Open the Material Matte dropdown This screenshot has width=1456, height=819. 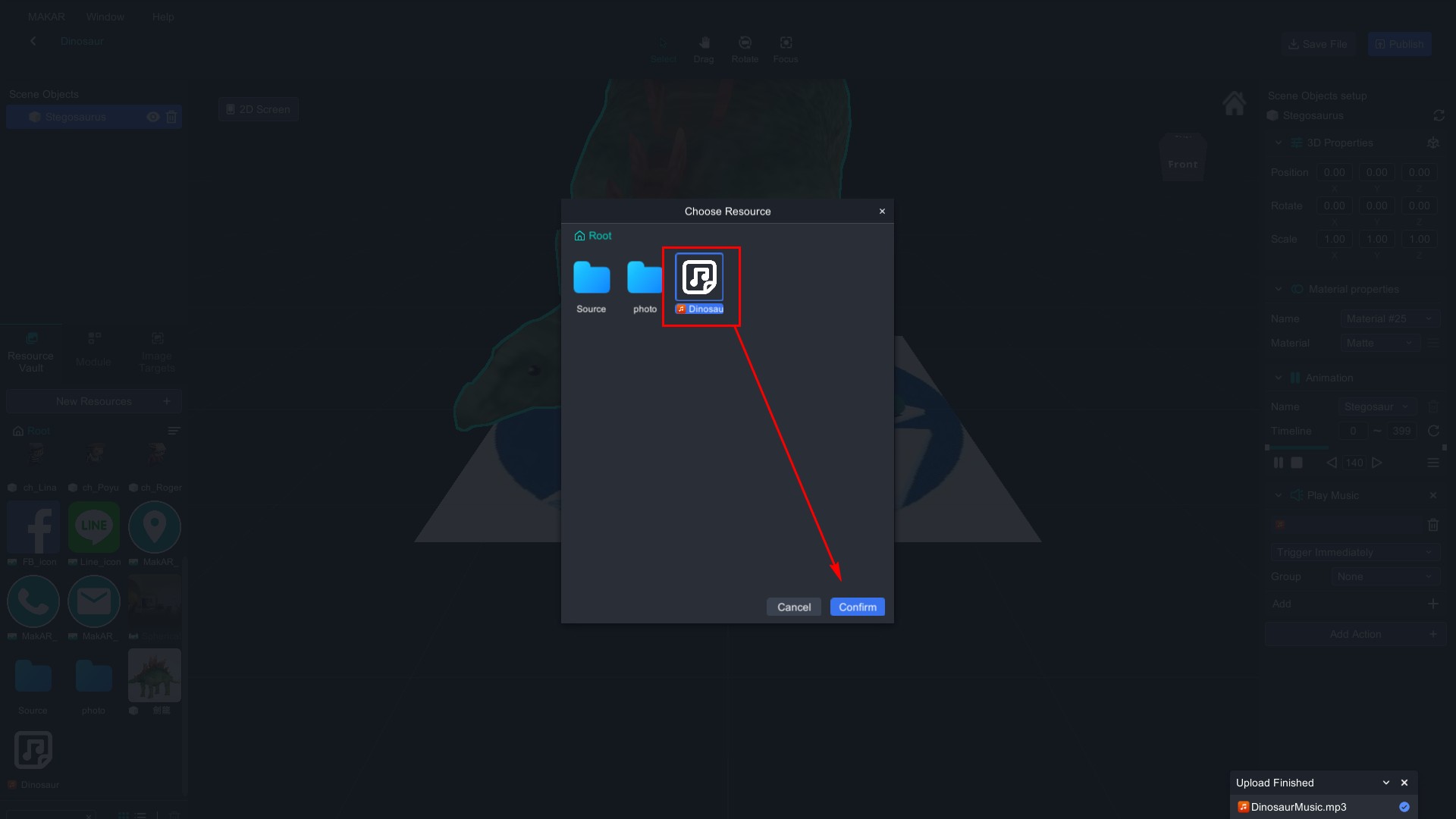1380,343
